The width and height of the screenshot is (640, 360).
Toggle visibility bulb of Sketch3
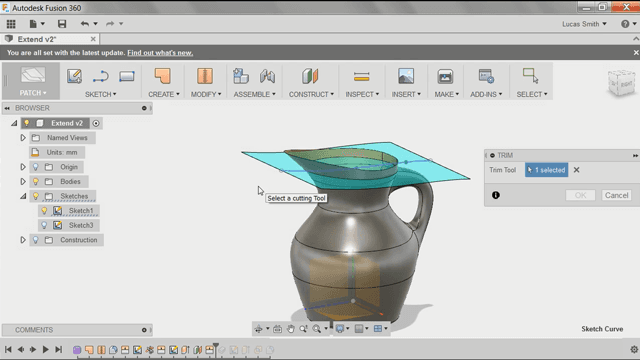pyautogui.click(x=44, y=225)
